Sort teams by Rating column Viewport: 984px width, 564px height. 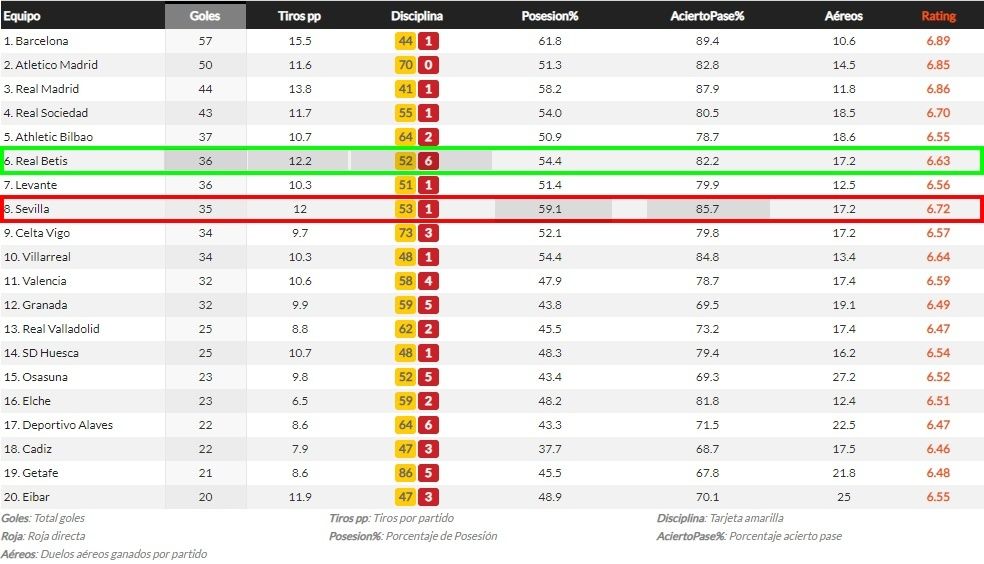click(938, 16)
